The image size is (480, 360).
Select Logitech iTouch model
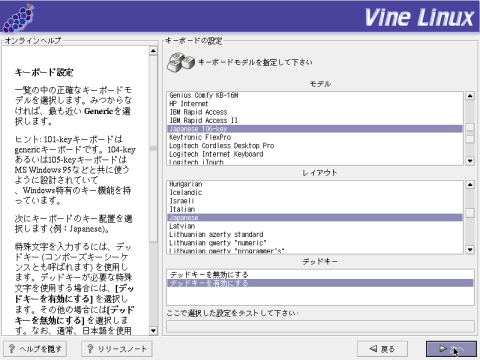(x=315, y=162)
